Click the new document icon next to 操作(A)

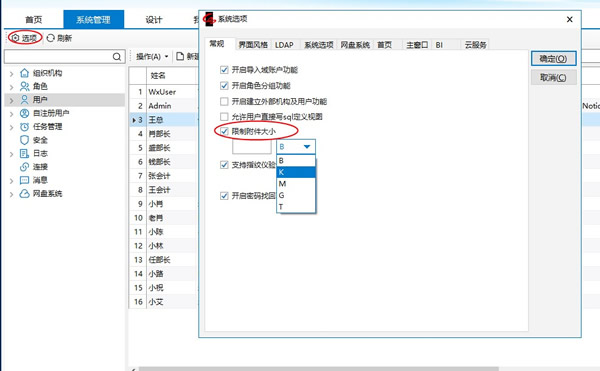(180, 57)
